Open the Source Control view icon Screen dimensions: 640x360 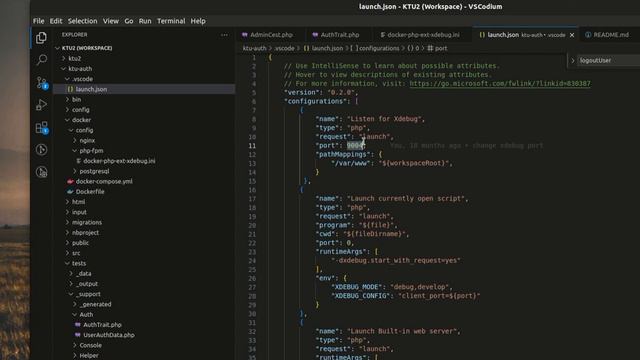coord(42,83)
